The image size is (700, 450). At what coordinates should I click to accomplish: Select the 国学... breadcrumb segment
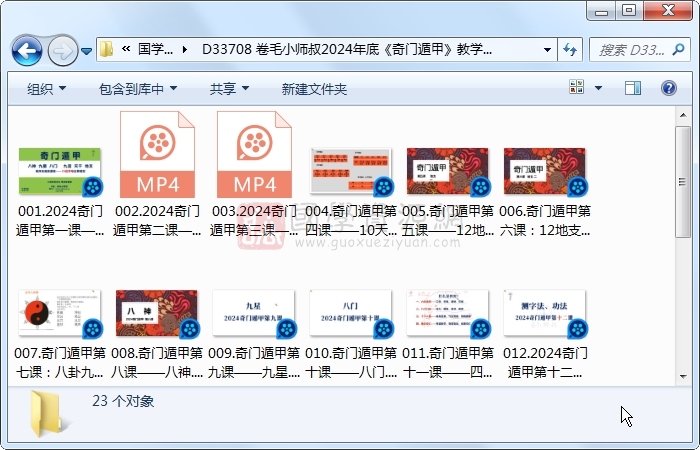point(155,49)
